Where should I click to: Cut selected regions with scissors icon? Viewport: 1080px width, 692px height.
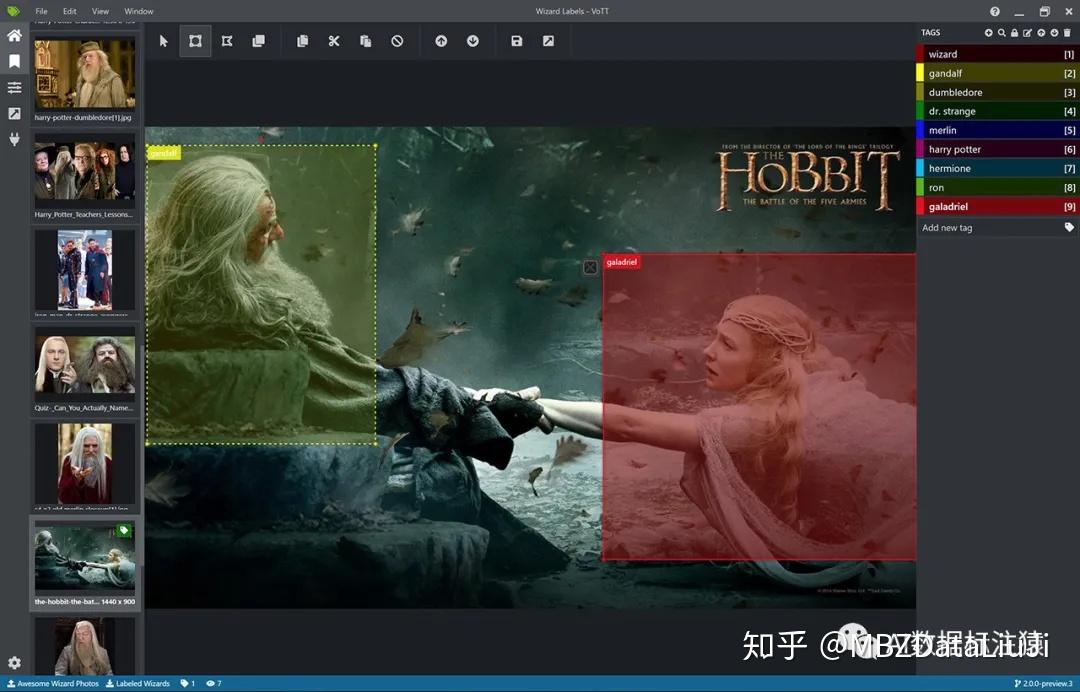(x=334, y=41)
